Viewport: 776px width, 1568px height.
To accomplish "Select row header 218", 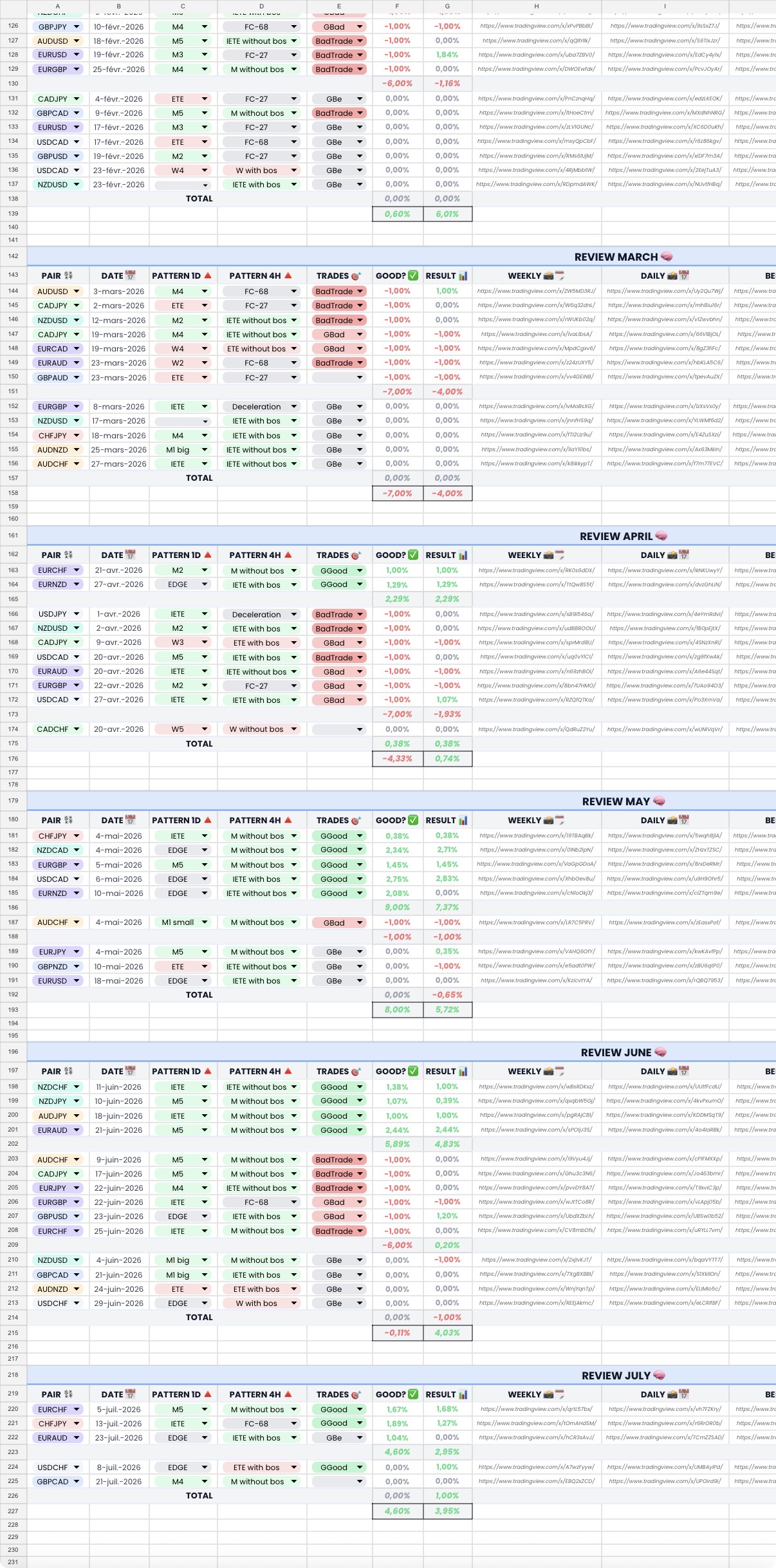I will (x=14, y=1375).
